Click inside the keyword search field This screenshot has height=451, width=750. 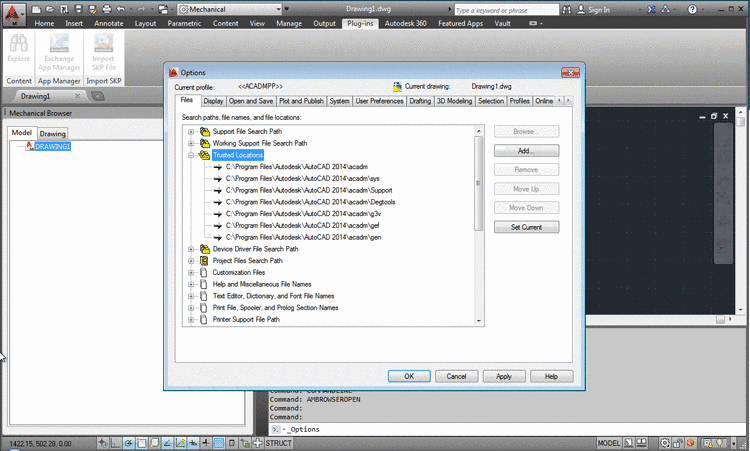click(x=506, y=10)
